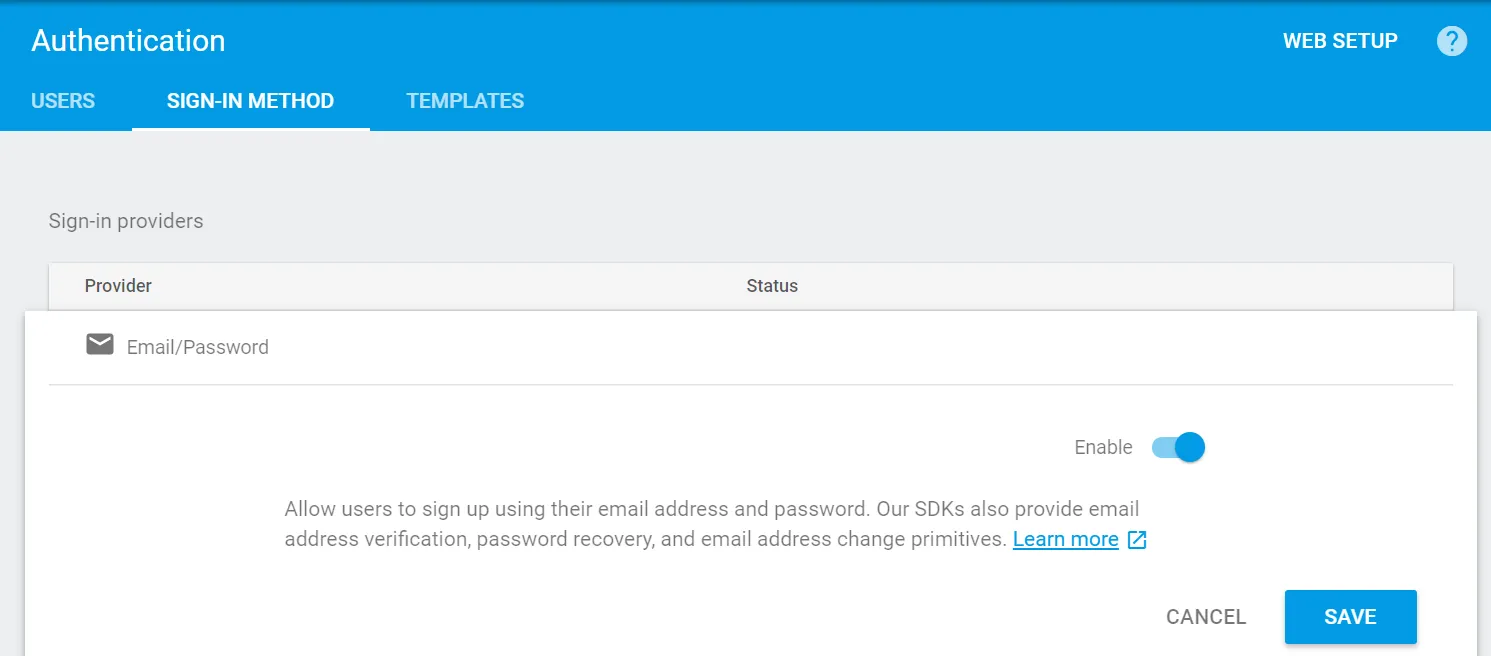Save the Email/Password provider settings
Screen dimensions: 1491x656
[1350, 617]
